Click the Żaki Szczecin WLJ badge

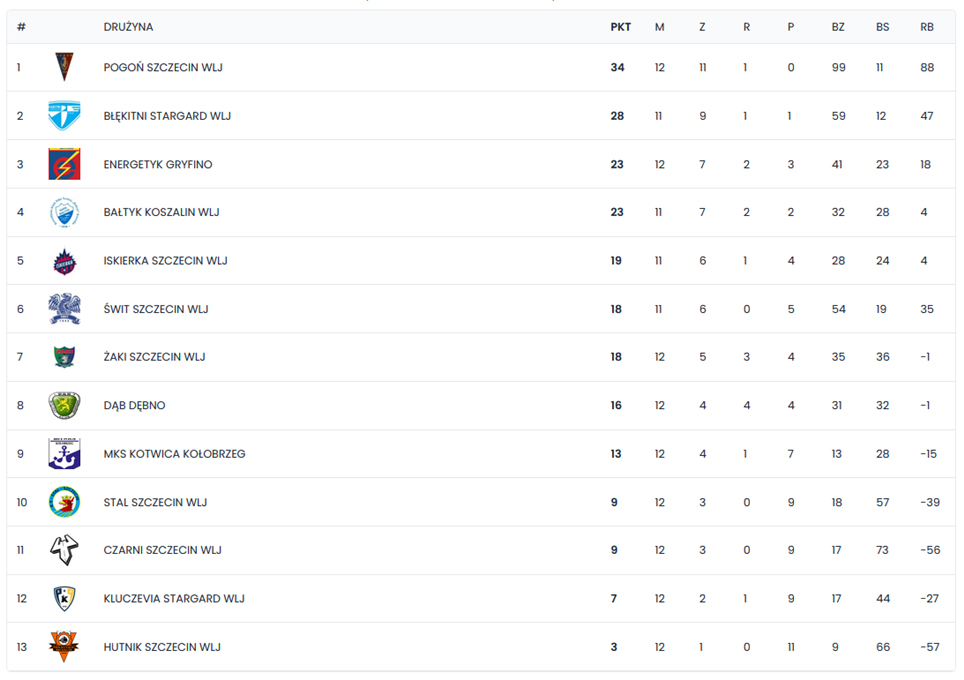point(64,357)
